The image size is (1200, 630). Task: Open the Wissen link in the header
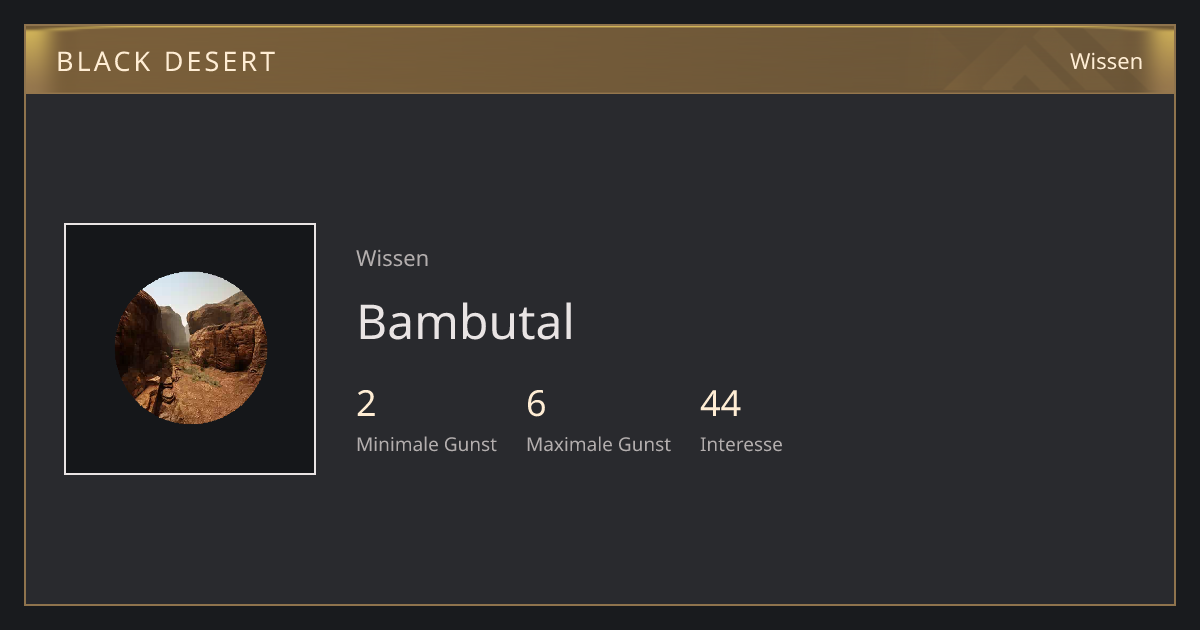pyautogui.click(x=1106, y=61)
